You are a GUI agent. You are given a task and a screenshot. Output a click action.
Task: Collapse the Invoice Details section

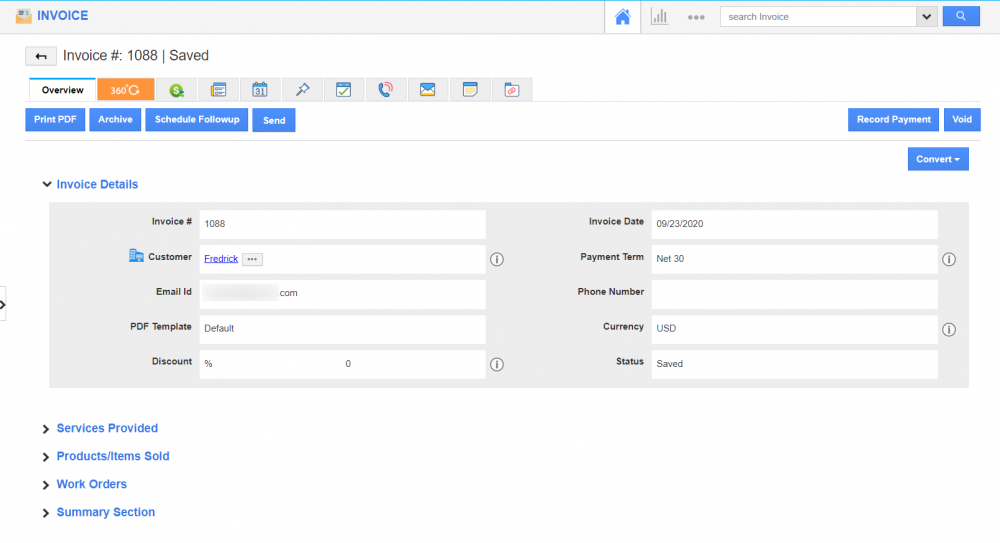click(97, 184)
